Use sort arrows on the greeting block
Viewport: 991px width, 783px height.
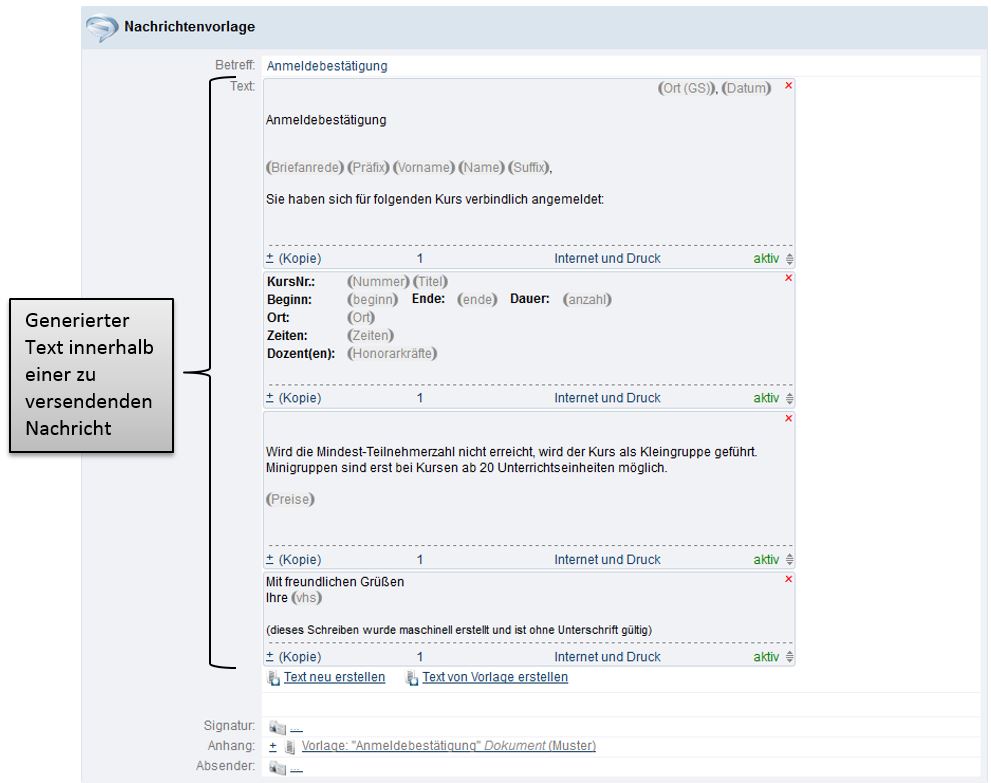coord(790,658)
